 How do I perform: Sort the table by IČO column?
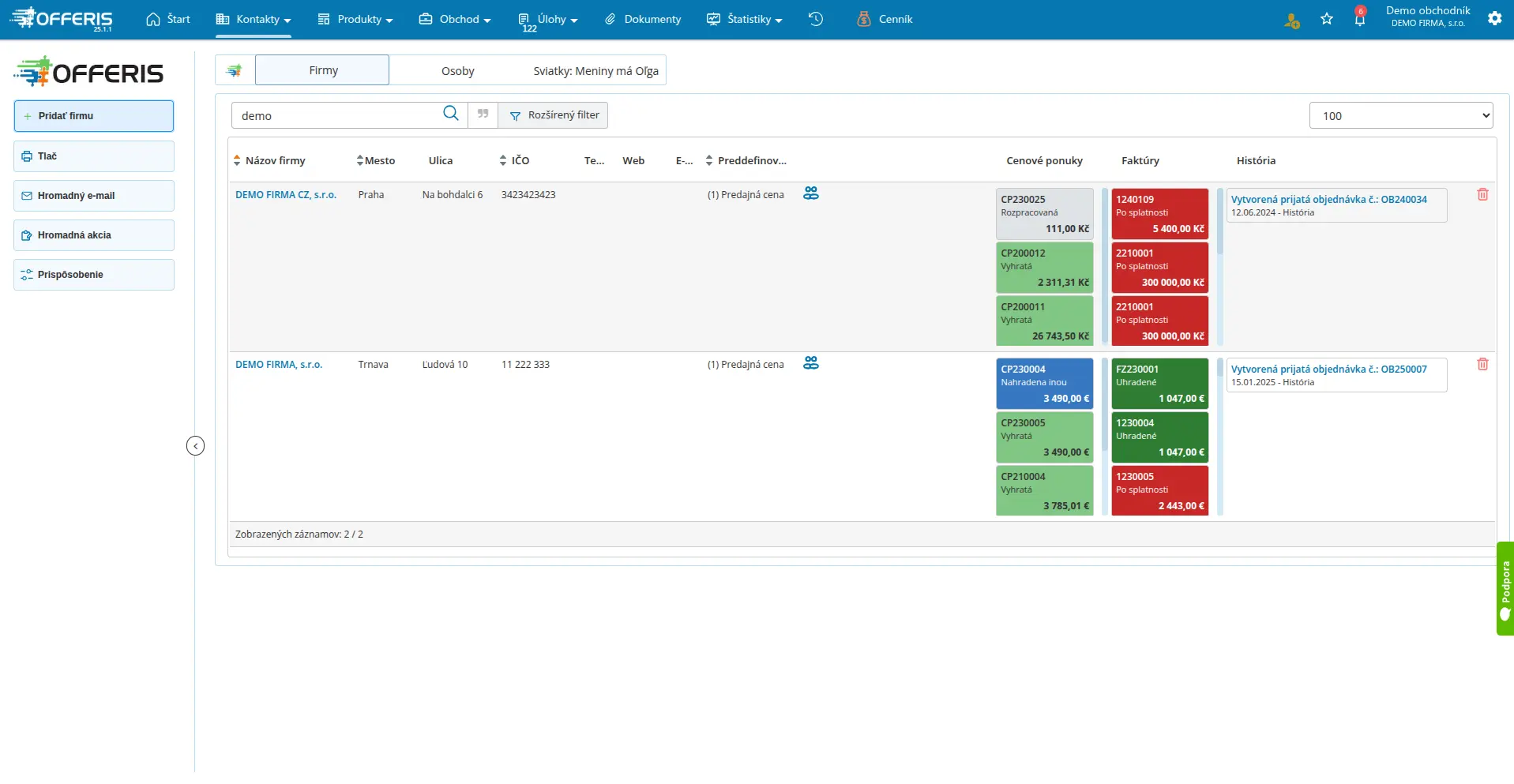515,160
